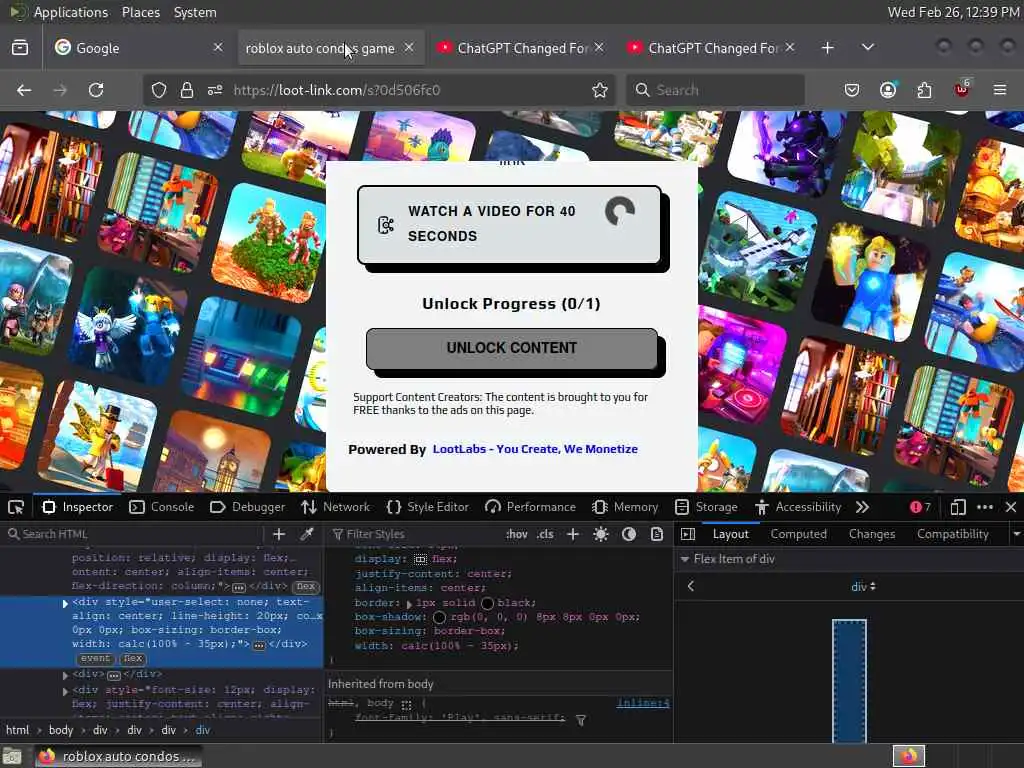List all tabs dropdown arrow
The width and height of the screenshot is (1024, 768).
(x=867, y=48)
